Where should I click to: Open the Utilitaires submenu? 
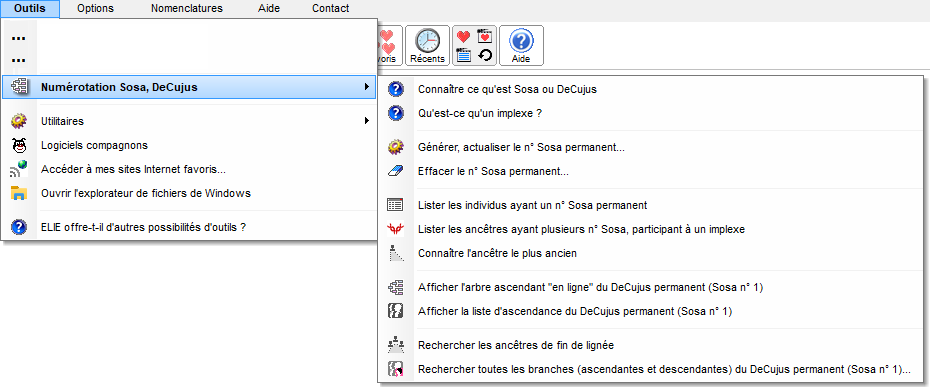click(189, 121)
